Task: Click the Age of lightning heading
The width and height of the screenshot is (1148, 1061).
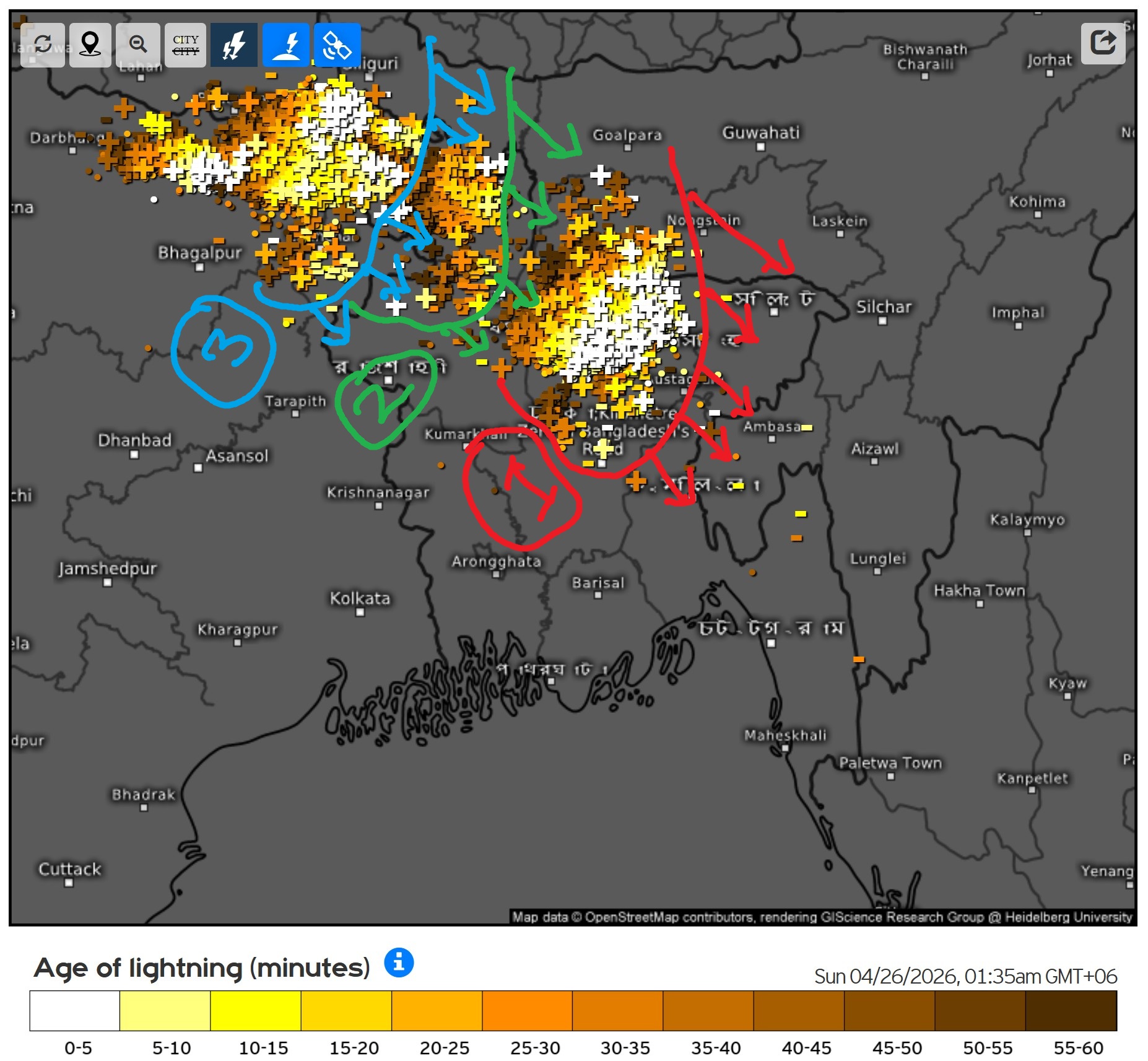Action: 202,967
